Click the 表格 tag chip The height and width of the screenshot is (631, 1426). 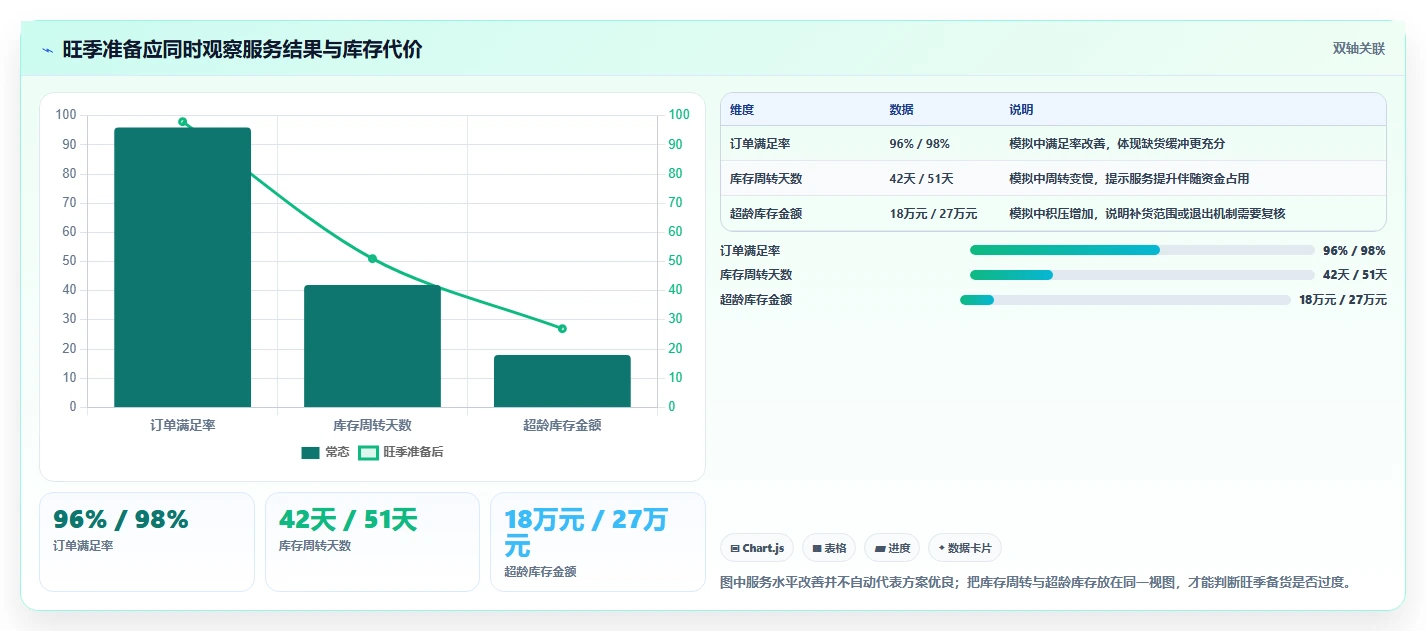click(829, 548)
